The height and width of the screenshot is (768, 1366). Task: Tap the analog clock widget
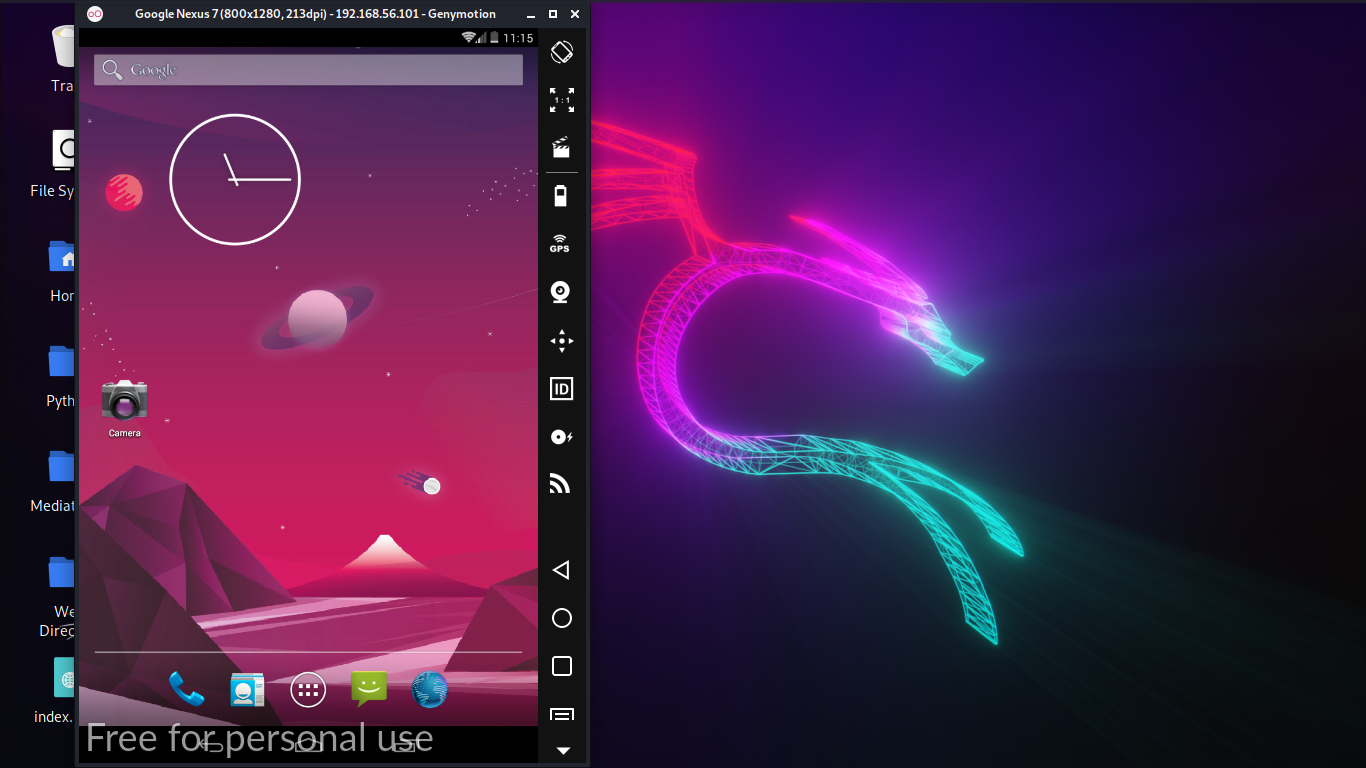click(x=235, y=179)
